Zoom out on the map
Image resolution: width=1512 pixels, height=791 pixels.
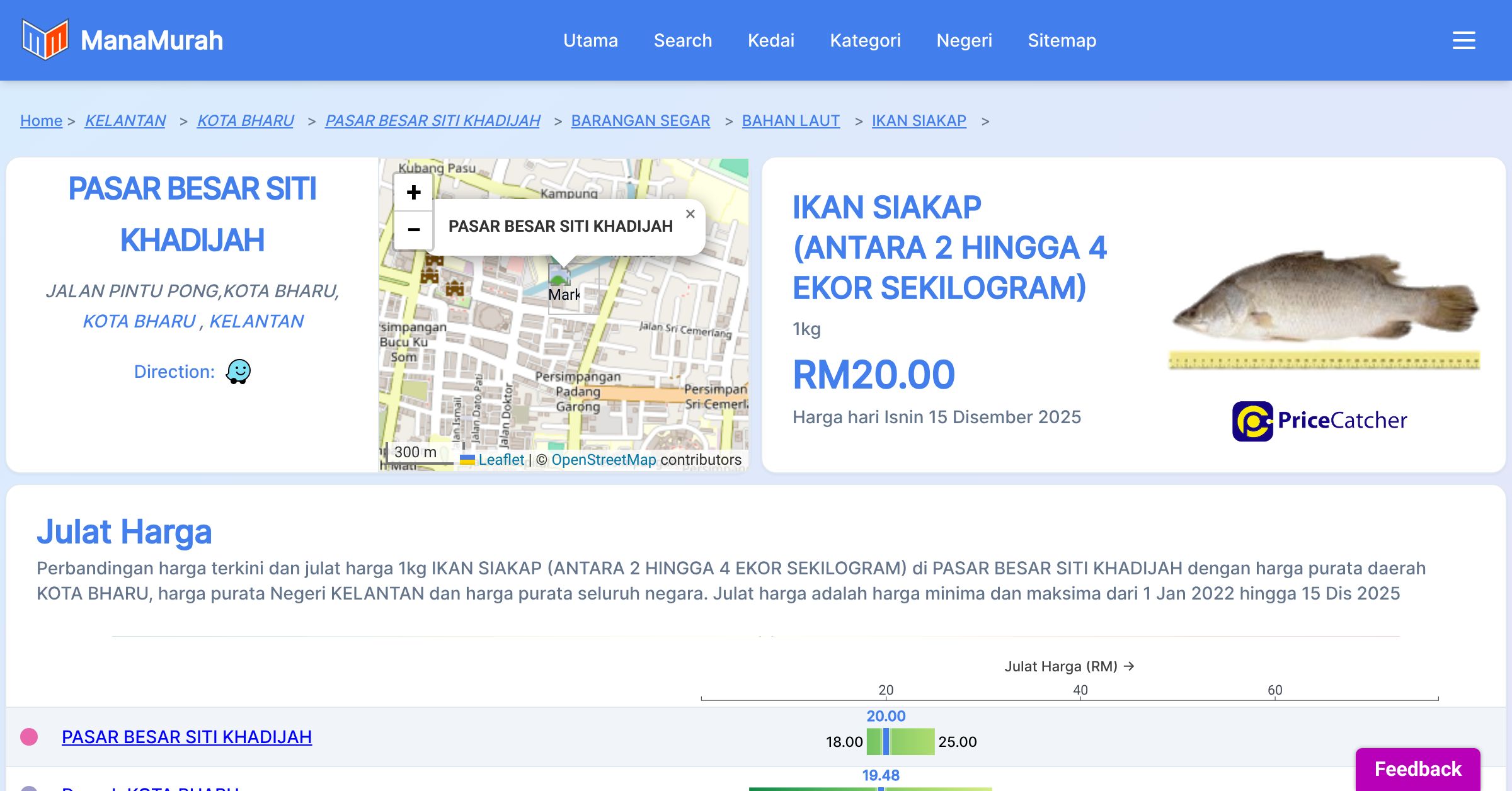pyautogui.click(x=413, y=230)
